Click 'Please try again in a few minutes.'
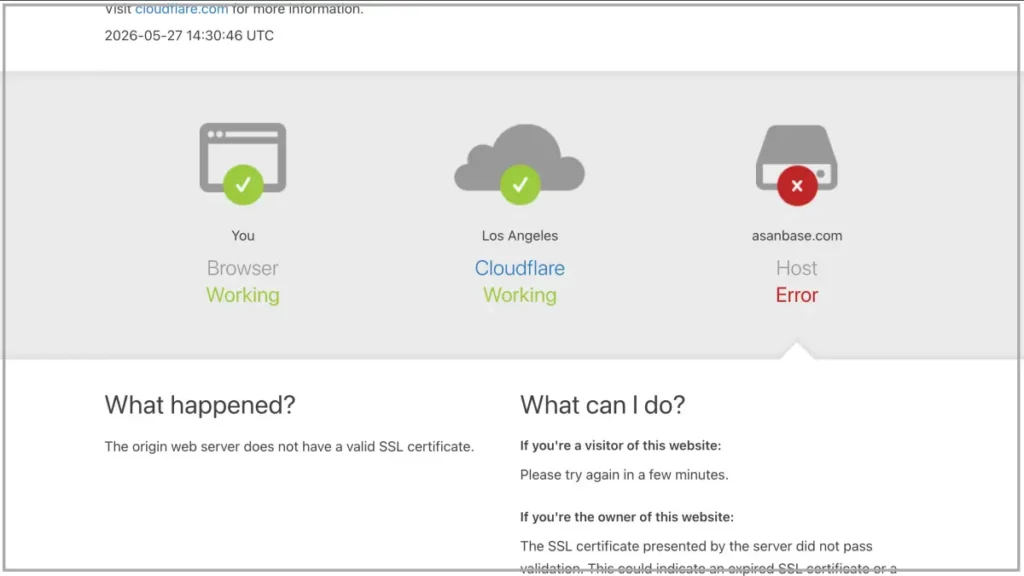 click(x=624, y=475)
